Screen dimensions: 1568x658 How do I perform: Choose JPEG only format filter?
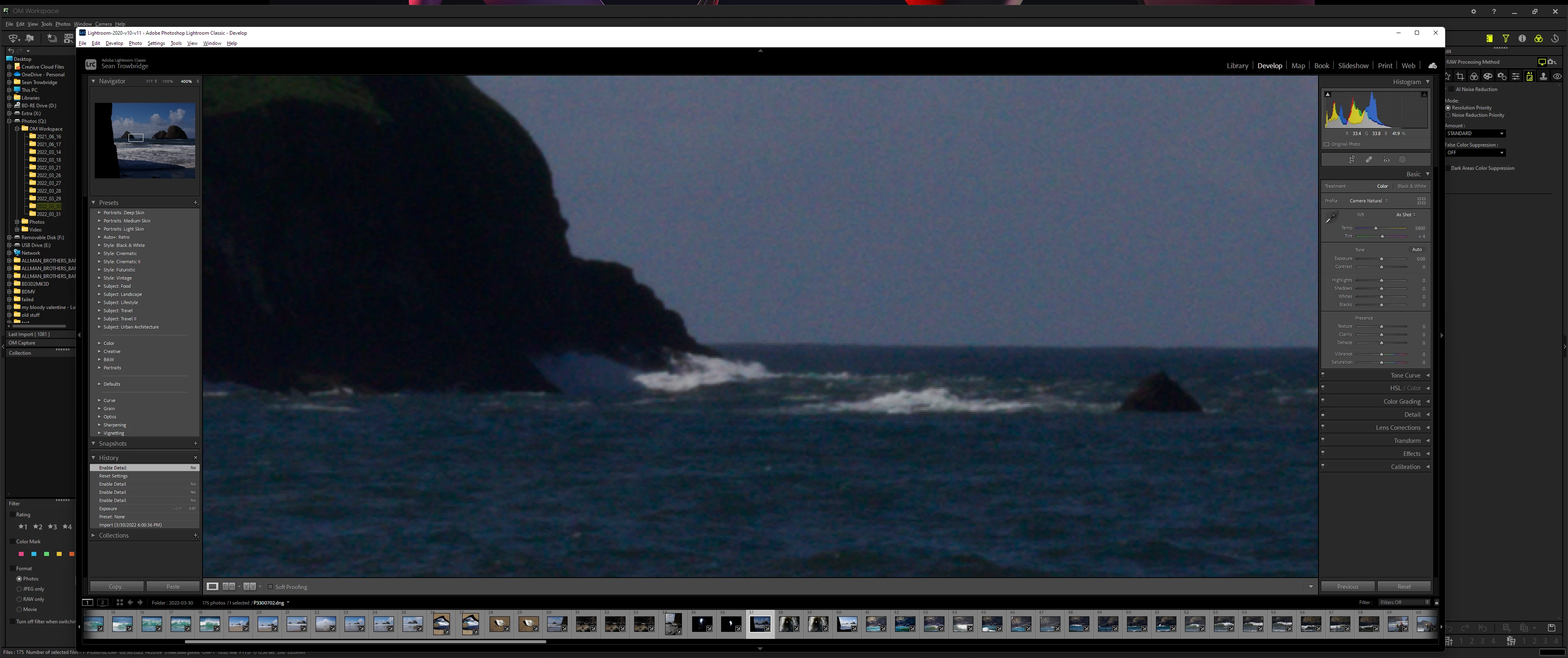20,589
